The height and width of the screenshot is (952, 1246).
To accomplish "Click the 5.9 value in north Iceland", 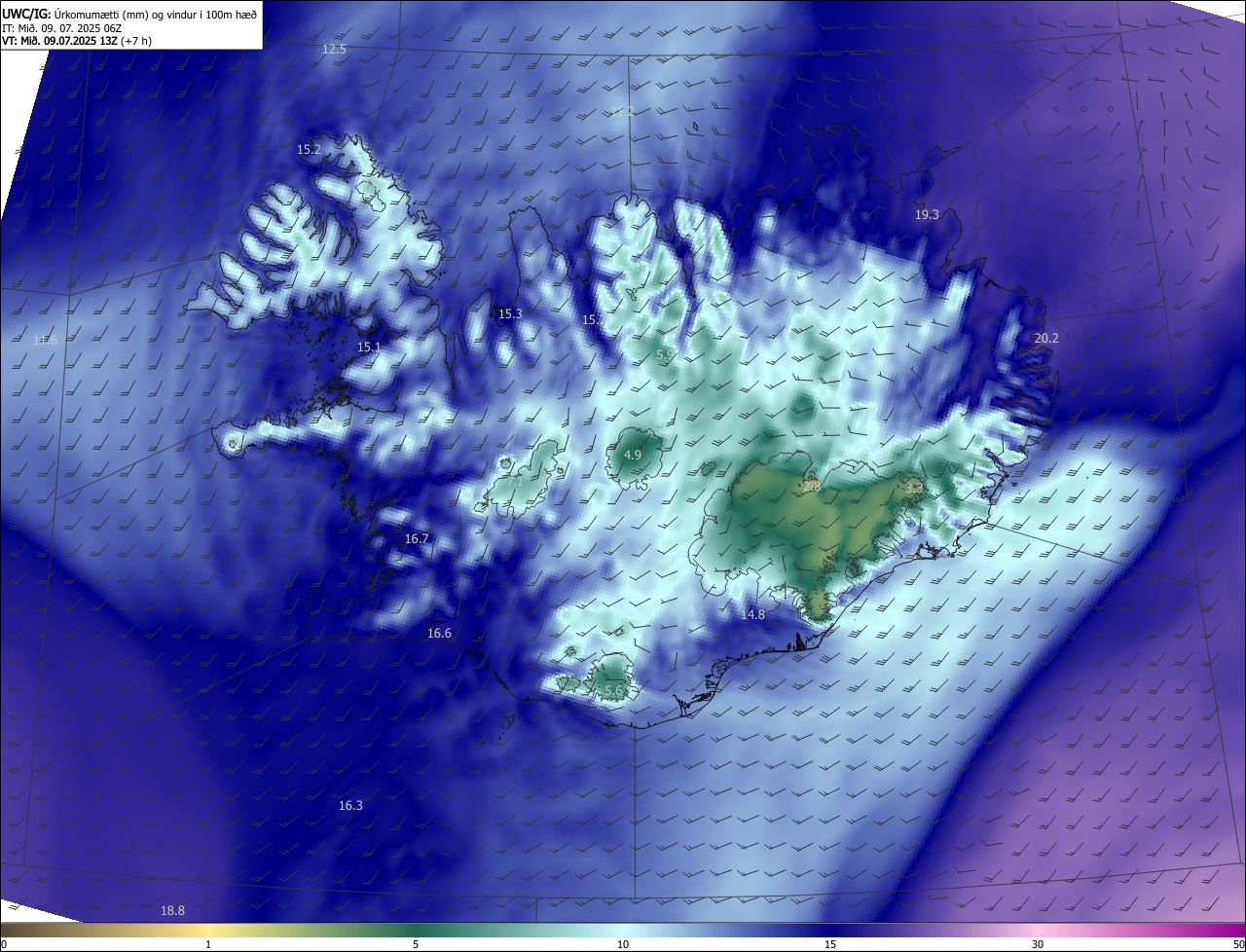I will click(x=666, y=355).
